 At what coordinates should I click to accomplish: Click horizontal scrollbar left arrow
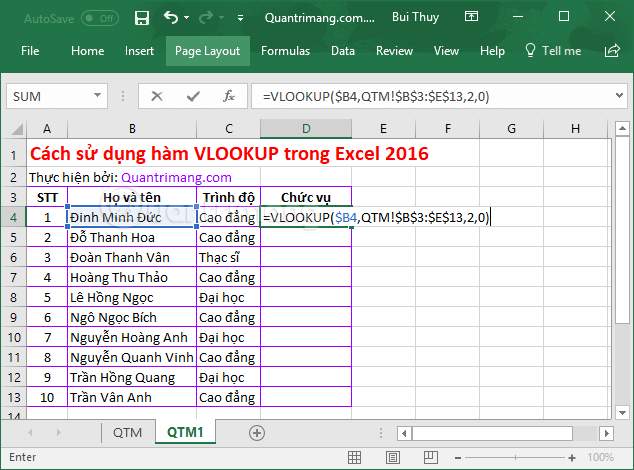click(x=404, y=434)
